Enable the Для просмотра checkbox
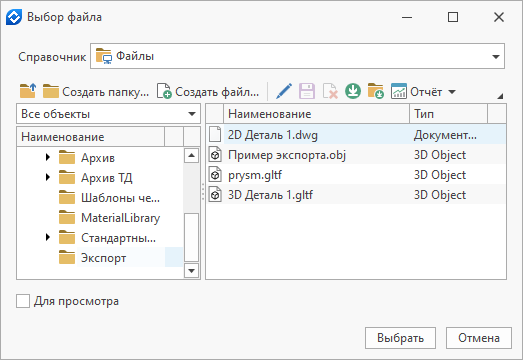Screen dimensions: 523x360 (23, 301)
